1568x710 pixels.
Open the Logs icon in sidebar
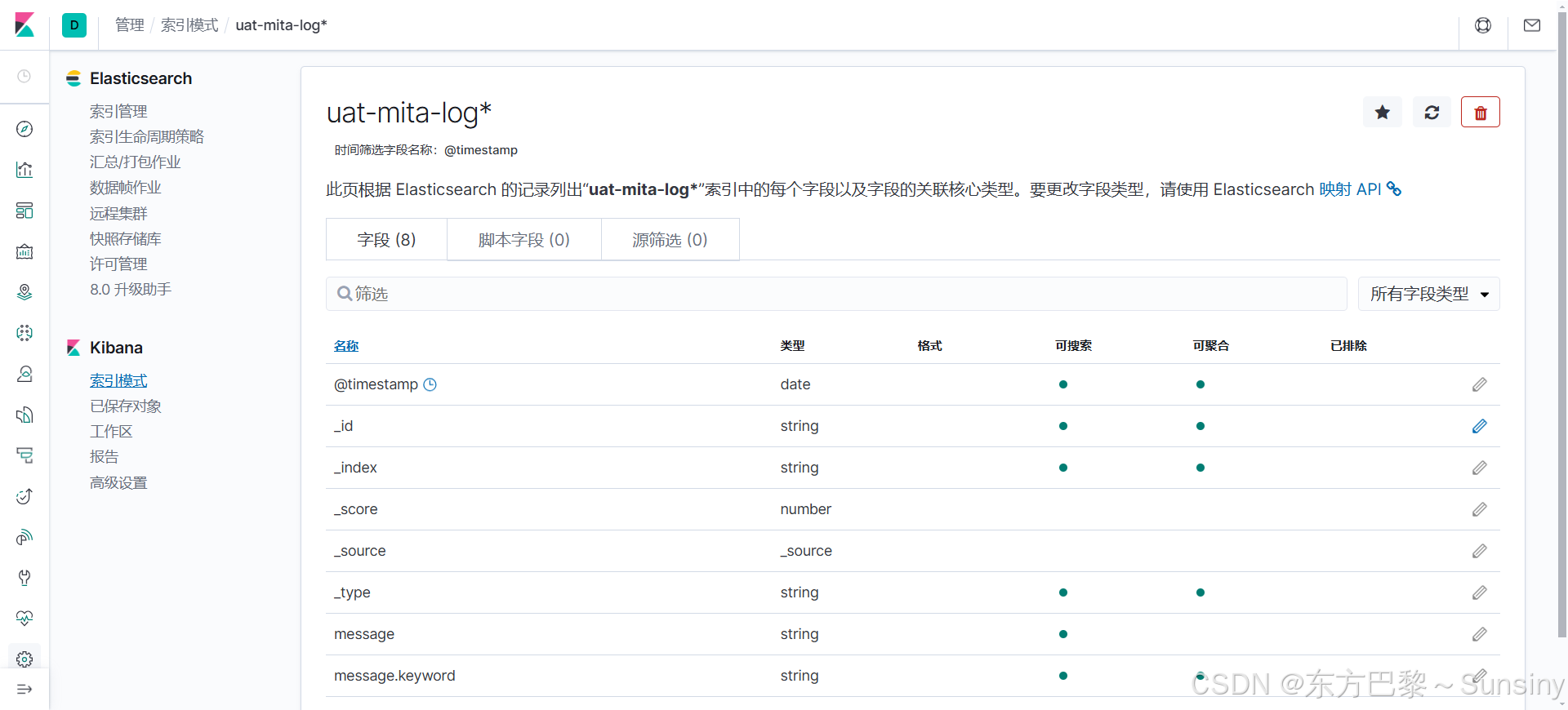point(24,415)
